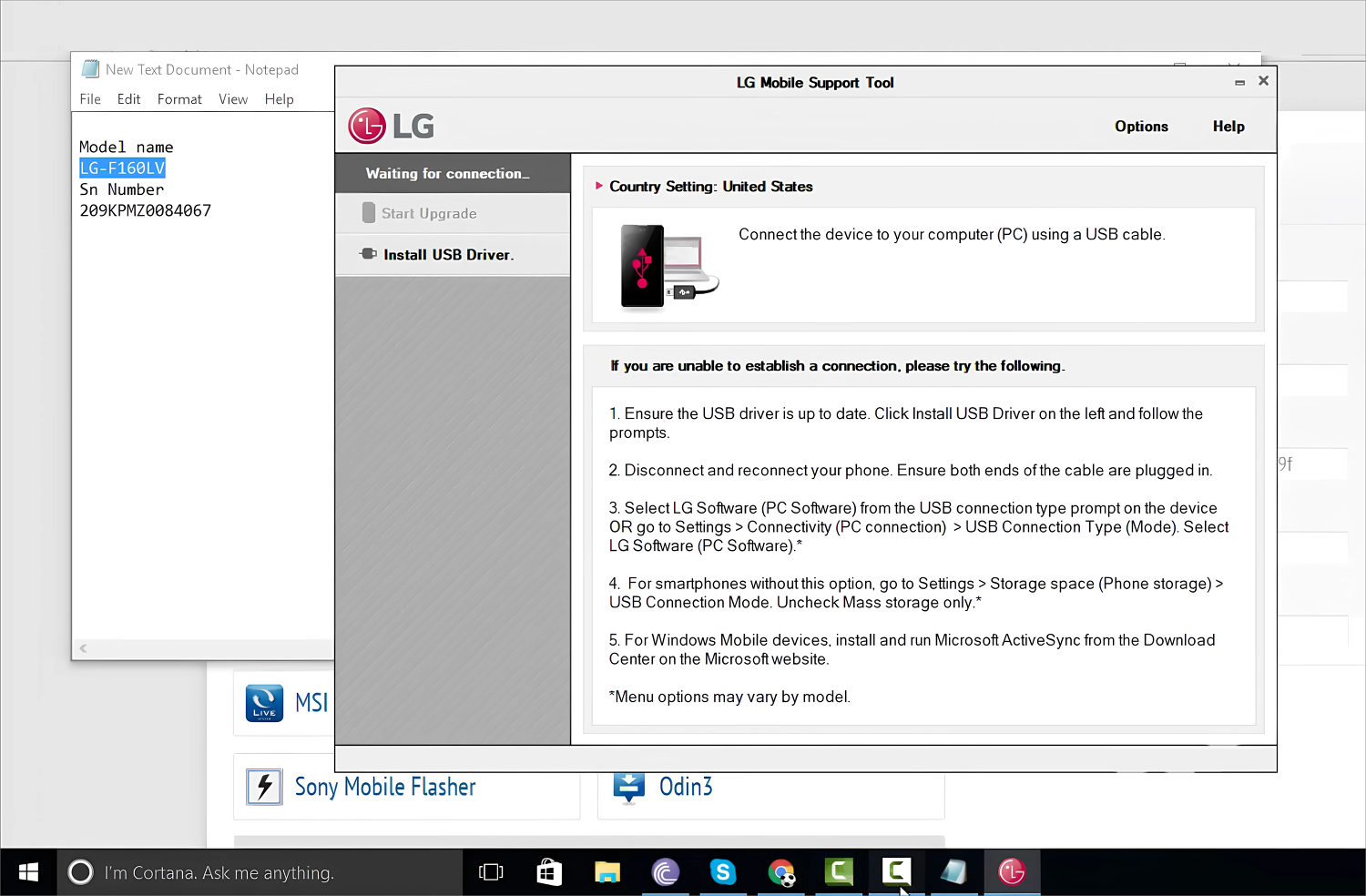1366x896 pixels.
Task: Click the Model name line in Notepad
Action: click(x=126, y=147)
